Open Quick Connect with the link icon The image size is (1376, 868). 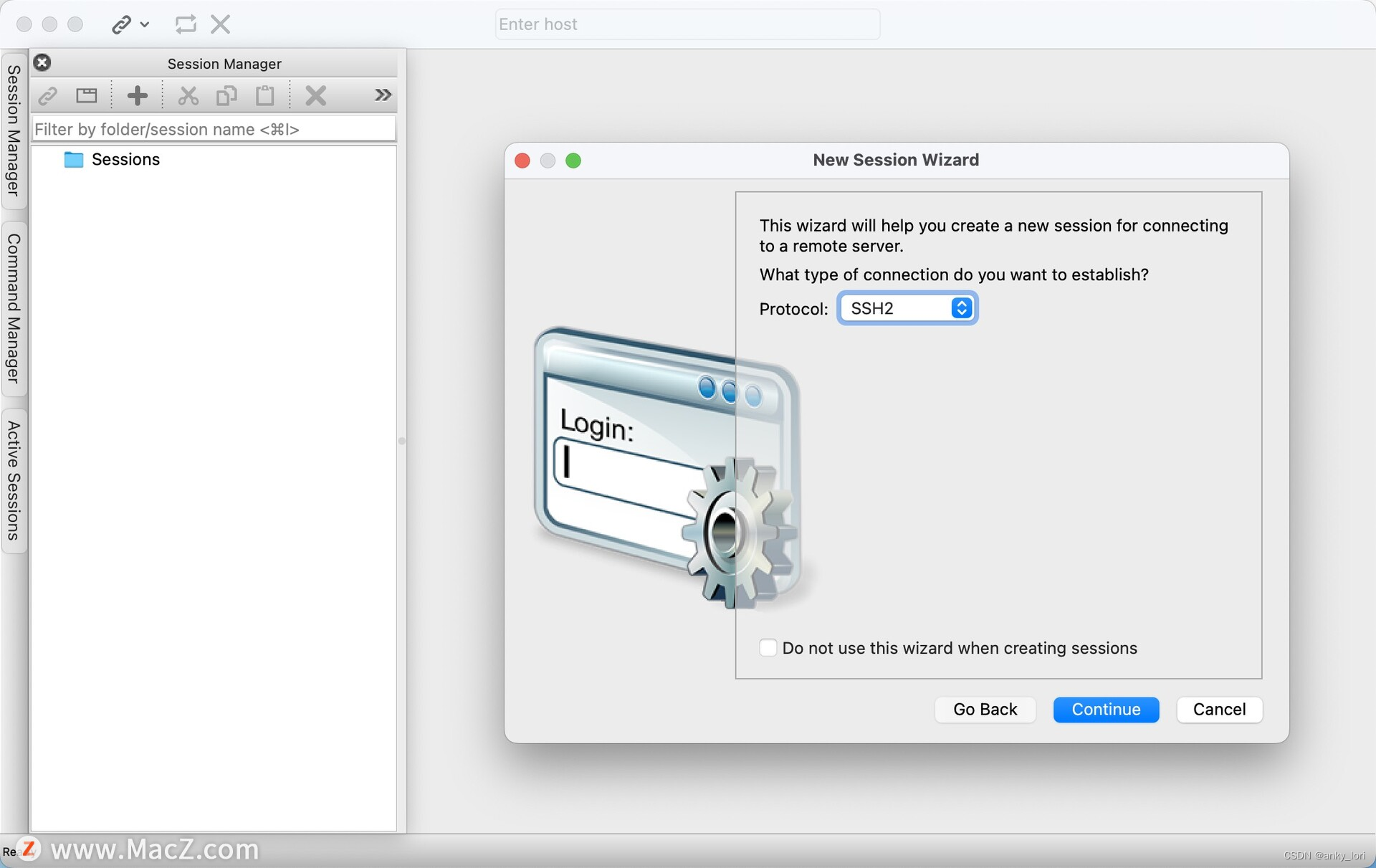click(x=121, y=24)
